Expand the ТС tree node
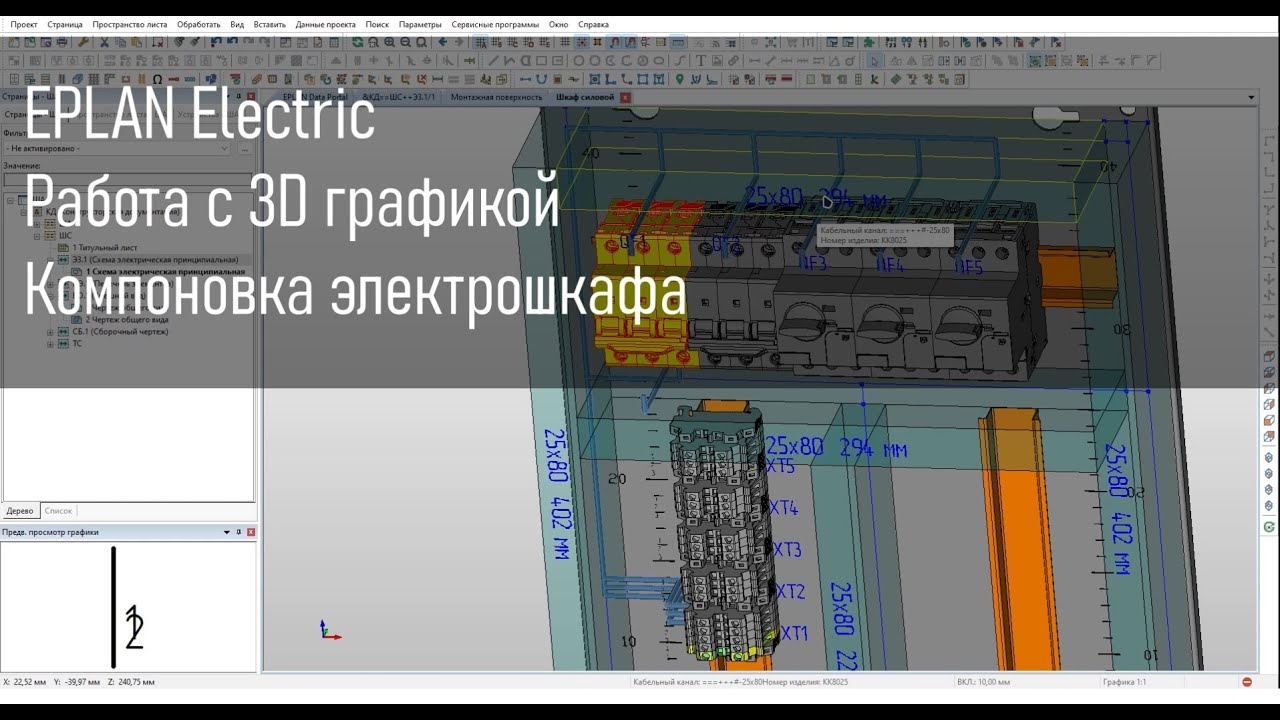 click(x=50, y=344)
